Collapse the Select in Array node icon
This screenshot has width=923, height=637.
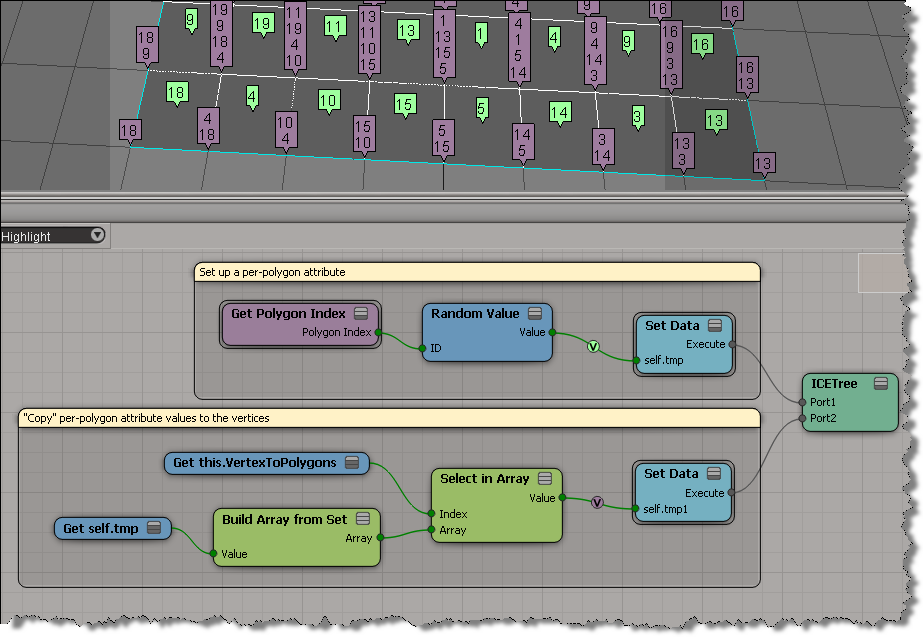(x=545, y=479)
